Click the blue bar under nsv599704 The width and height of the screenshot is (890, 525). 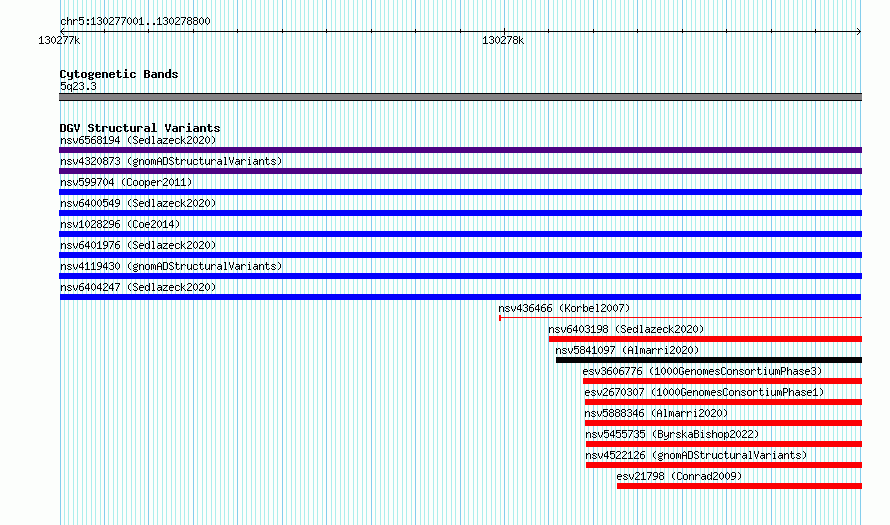(x=460, y=192)
